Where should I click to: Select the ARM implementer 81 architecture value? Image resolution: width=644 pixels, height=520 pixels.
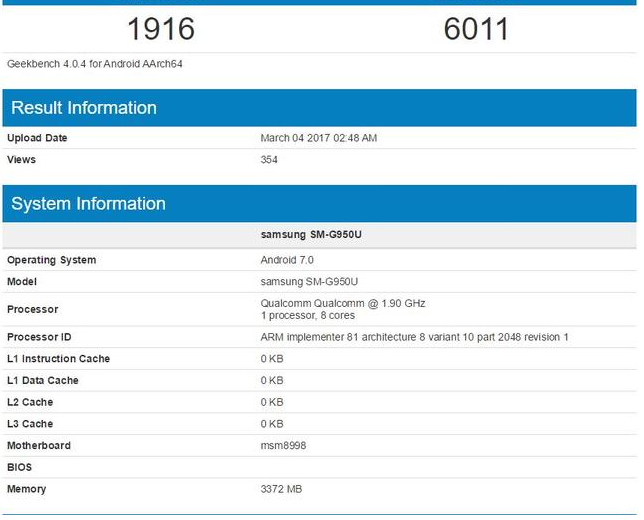coord(414,337)
